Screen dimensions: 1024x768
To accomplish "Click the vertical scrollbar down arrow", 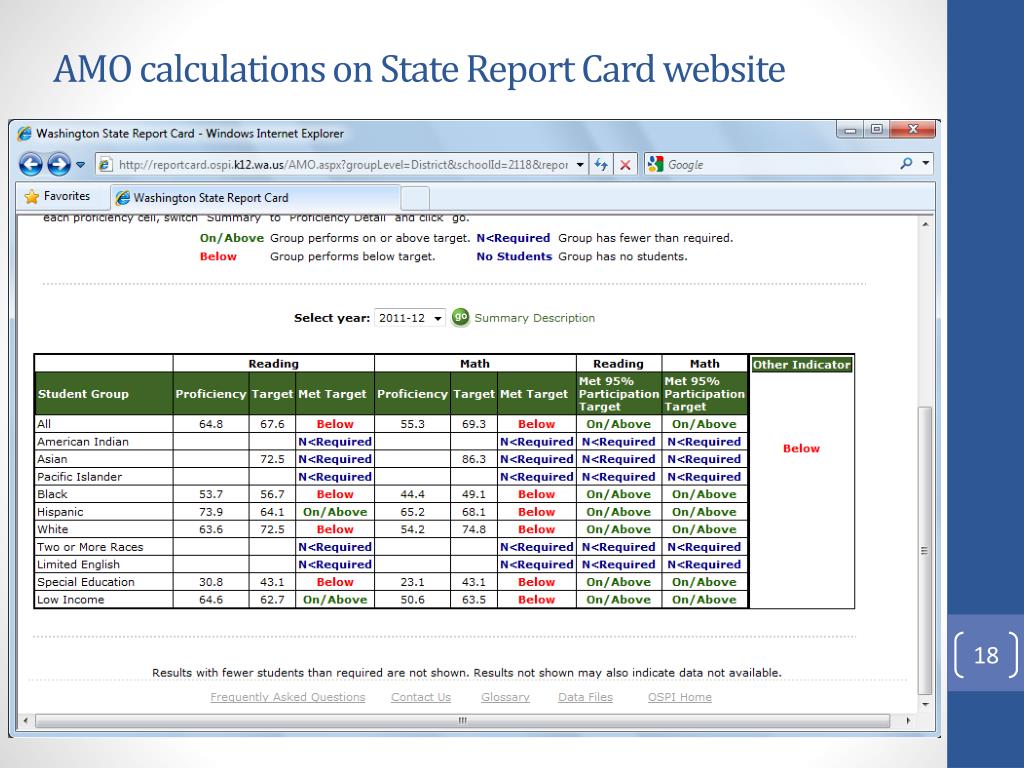I will coord(925,705).
